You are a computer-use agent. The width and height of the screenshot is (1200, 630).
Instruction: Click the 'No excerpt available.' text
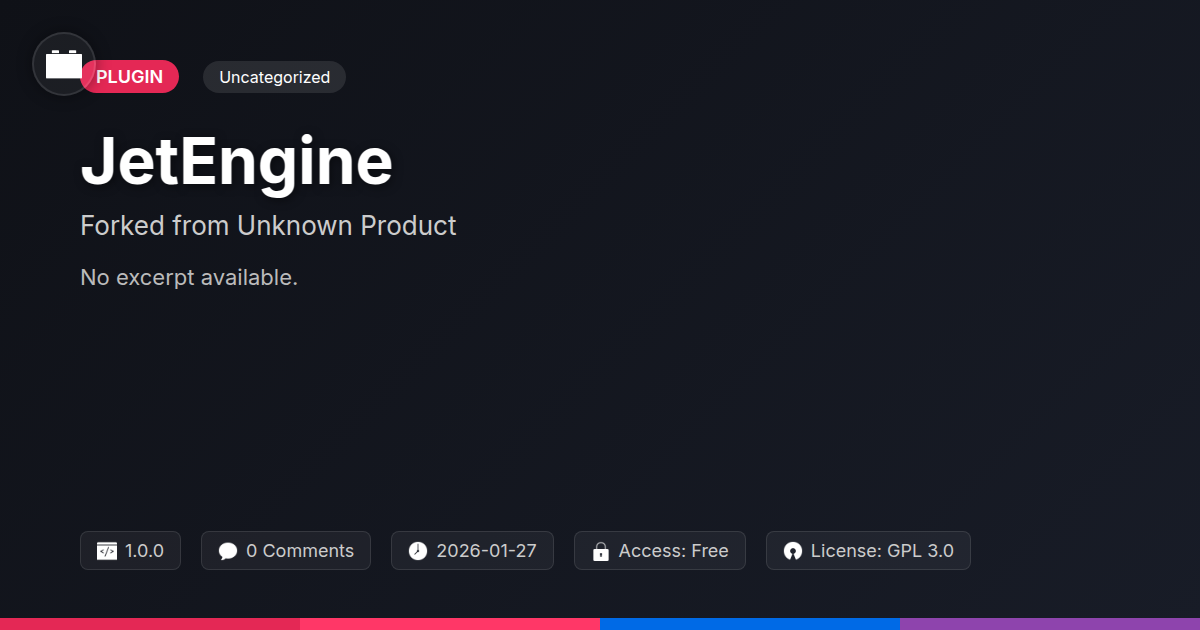click(189, 278)
